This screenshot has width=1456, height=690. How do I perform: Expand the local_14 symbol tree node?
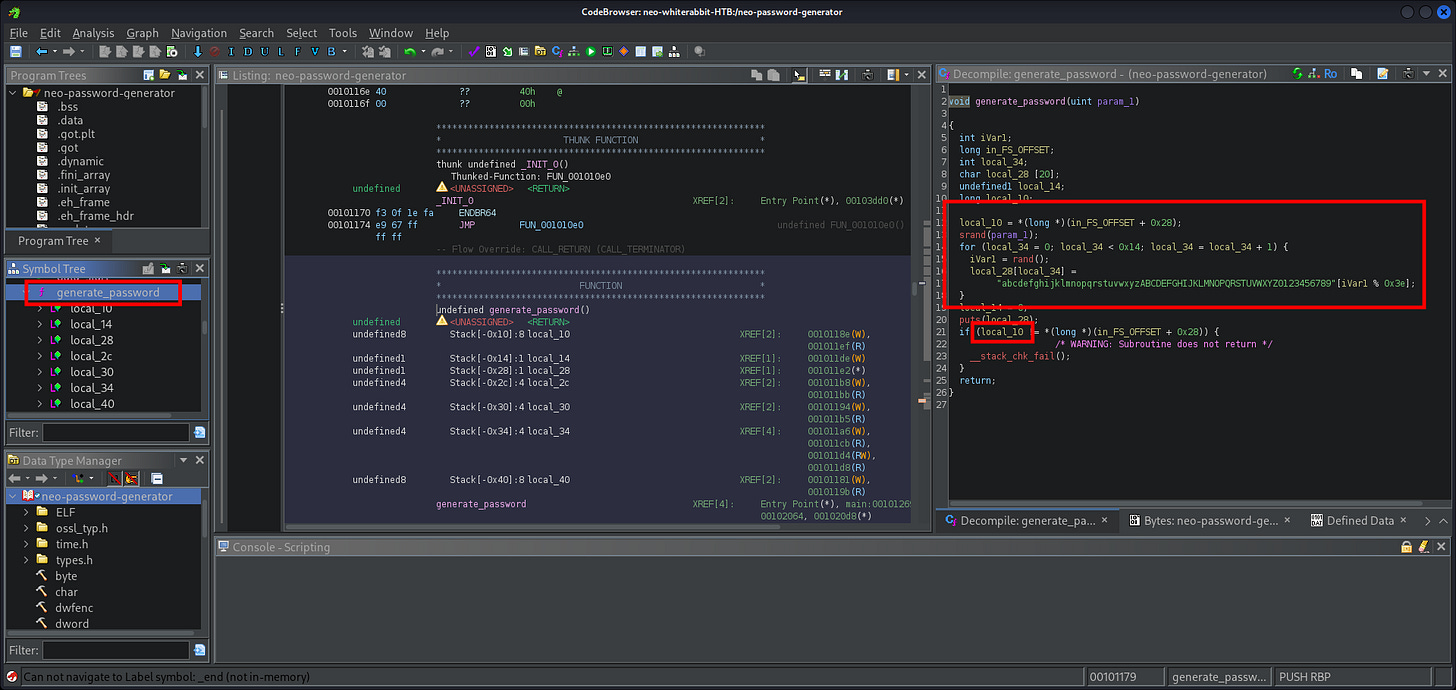point(40,324)
